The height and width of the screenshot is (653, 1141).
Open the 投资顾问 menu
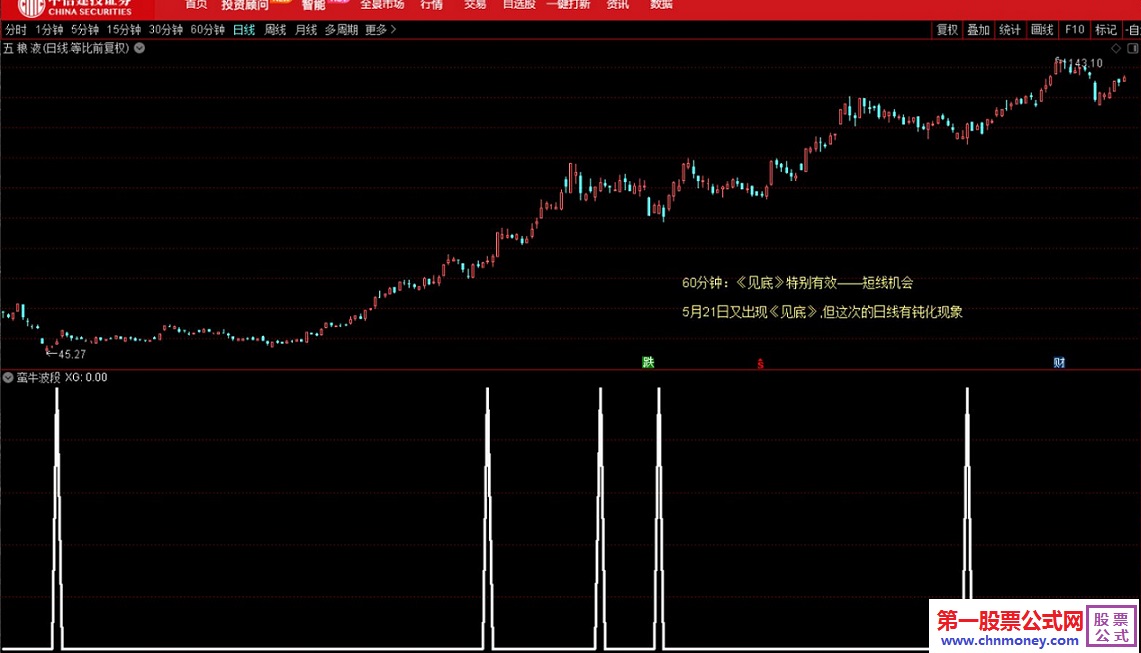[x=245, y=5]
